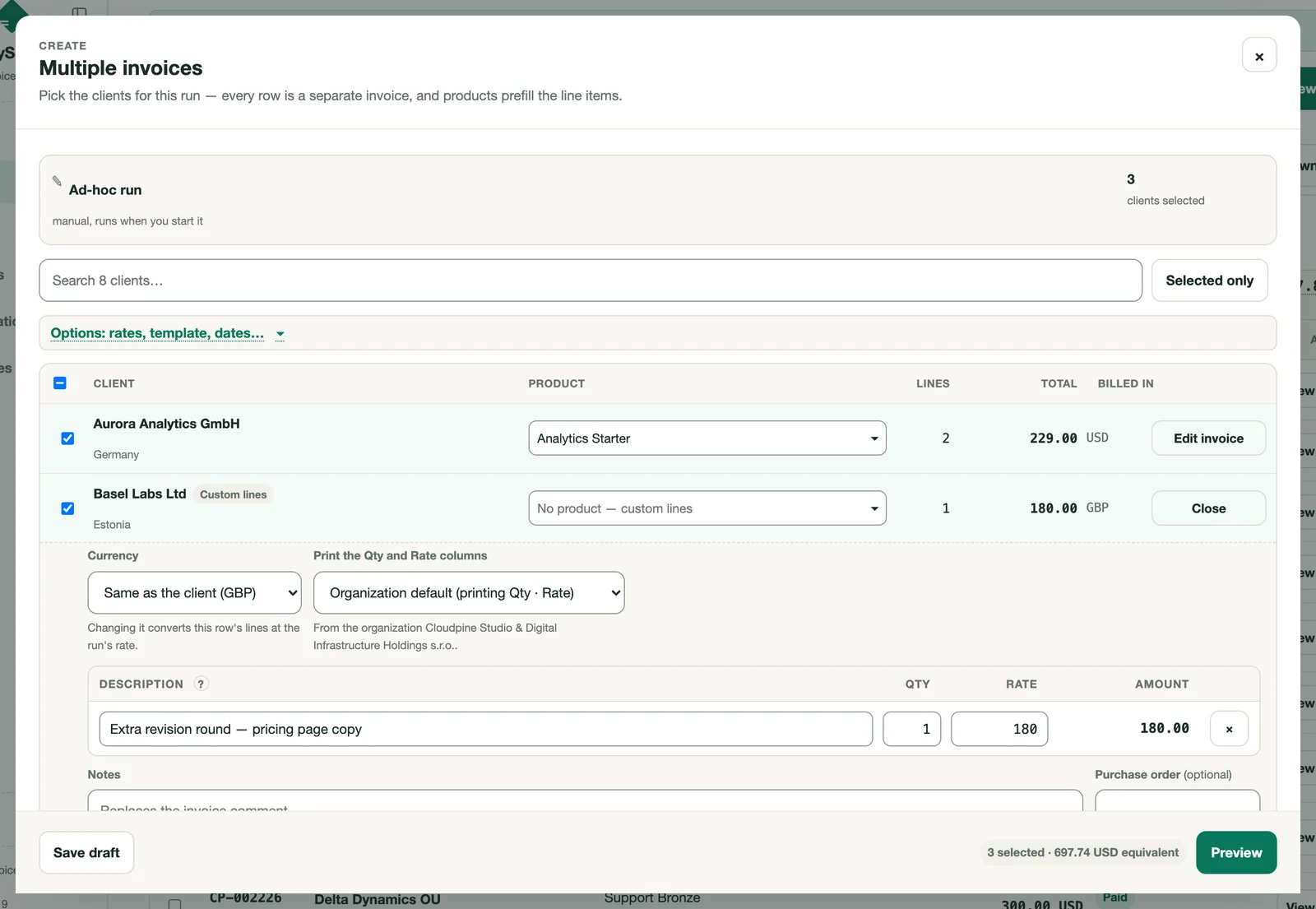Click the Purchase order field
Viewport: 1316px width, 909px height.
tap(1177, 800)
